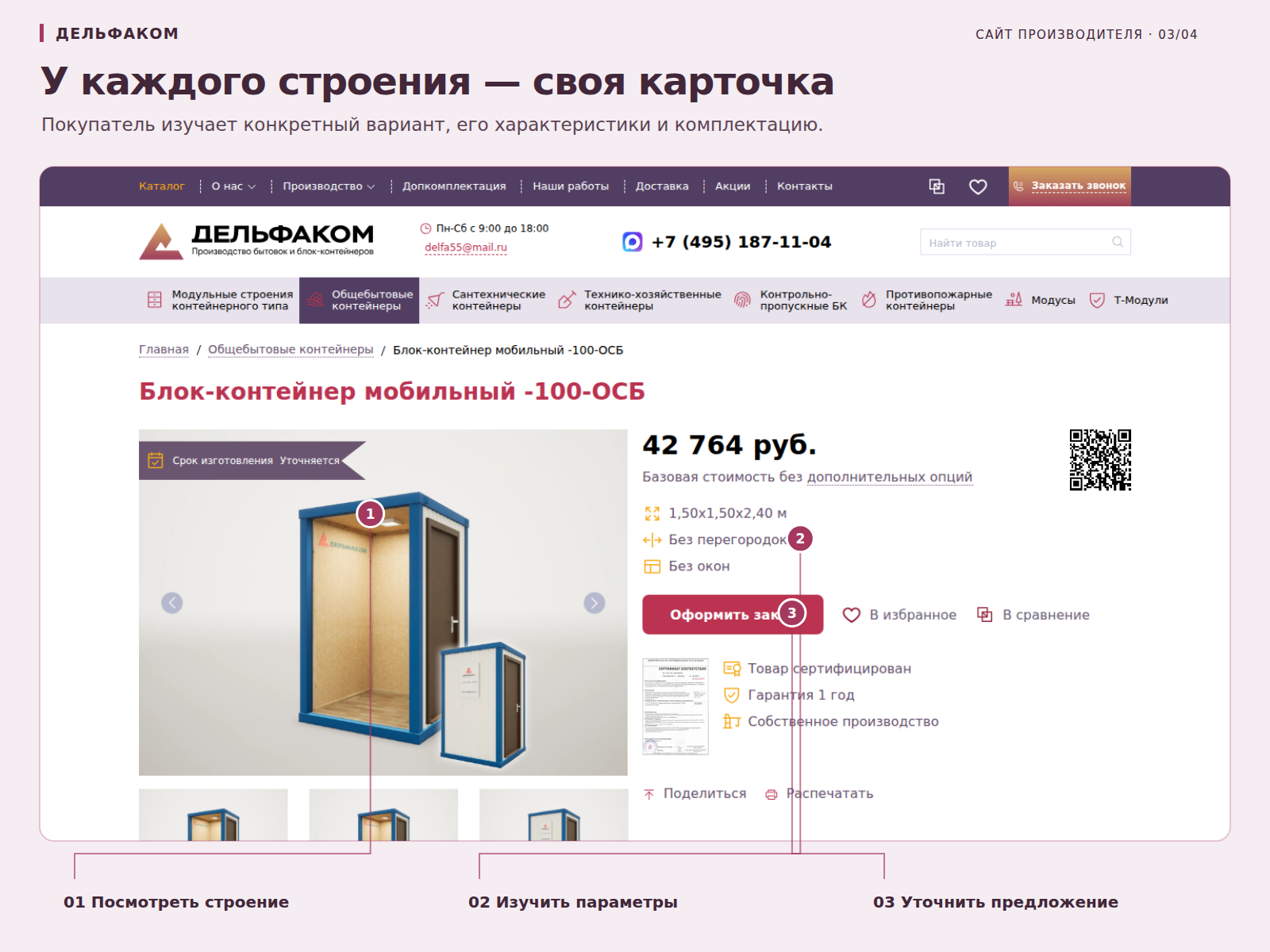1270x952 pixels.
Task: Click the share arrow icon
Action: [649, 794]
